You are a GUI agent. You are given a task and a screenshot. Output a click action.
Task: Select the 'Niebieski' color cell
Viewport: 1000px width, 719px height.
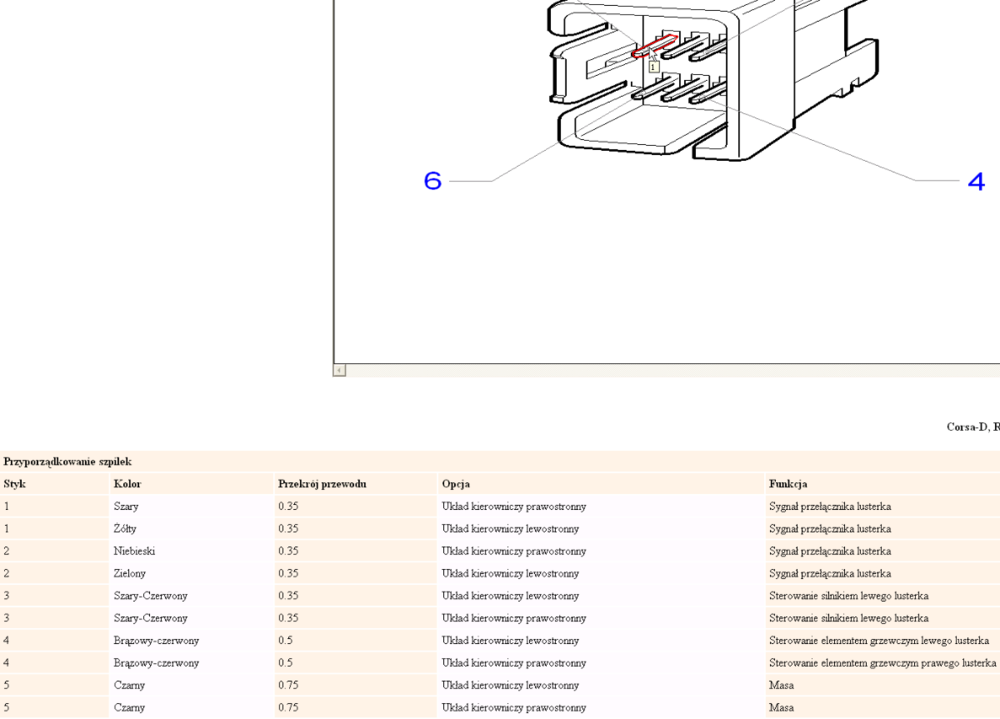134,551
